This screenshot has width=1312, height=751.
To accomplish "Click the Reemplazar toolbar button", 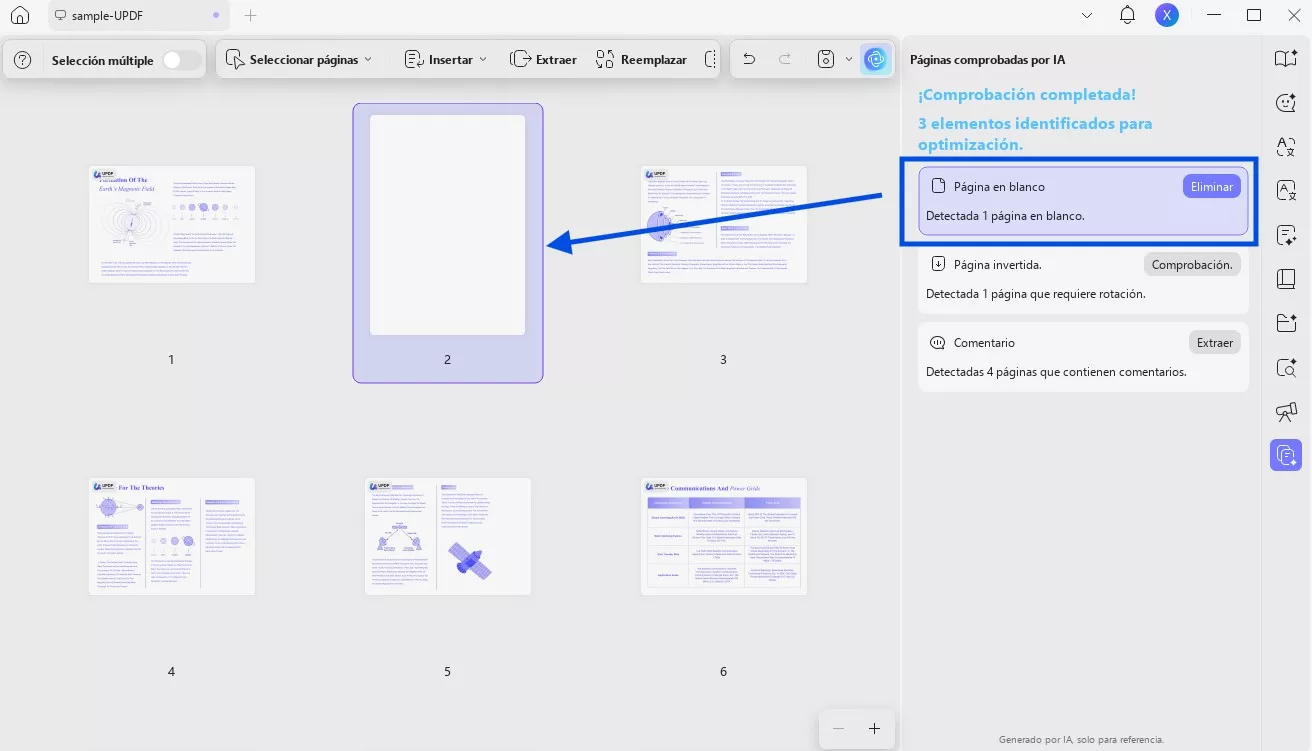I will point(641,60).
